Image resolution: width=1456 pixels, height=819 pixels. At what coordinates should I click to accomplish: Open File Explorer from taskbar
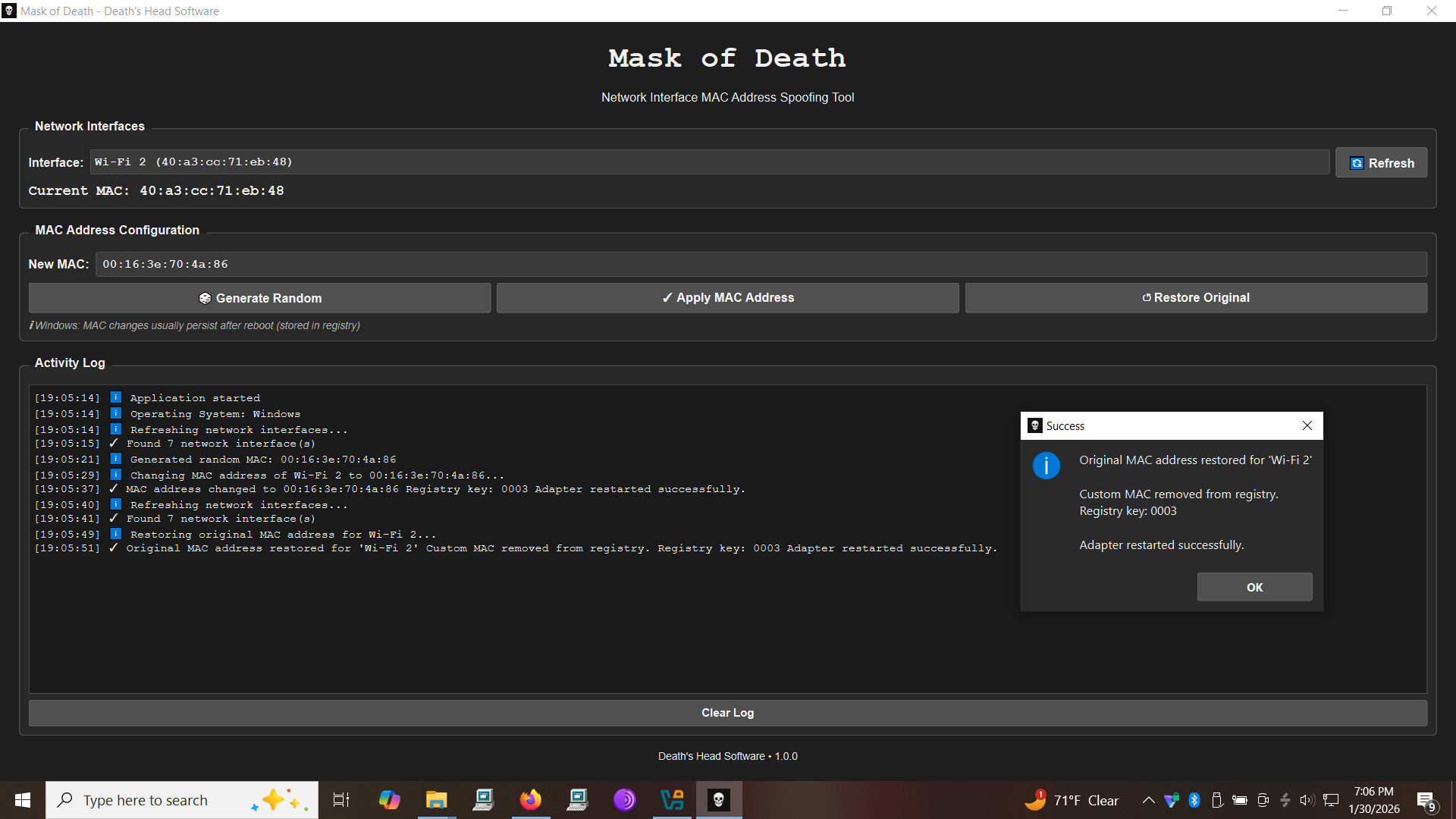pyautogui.click(x=436, y=799)
